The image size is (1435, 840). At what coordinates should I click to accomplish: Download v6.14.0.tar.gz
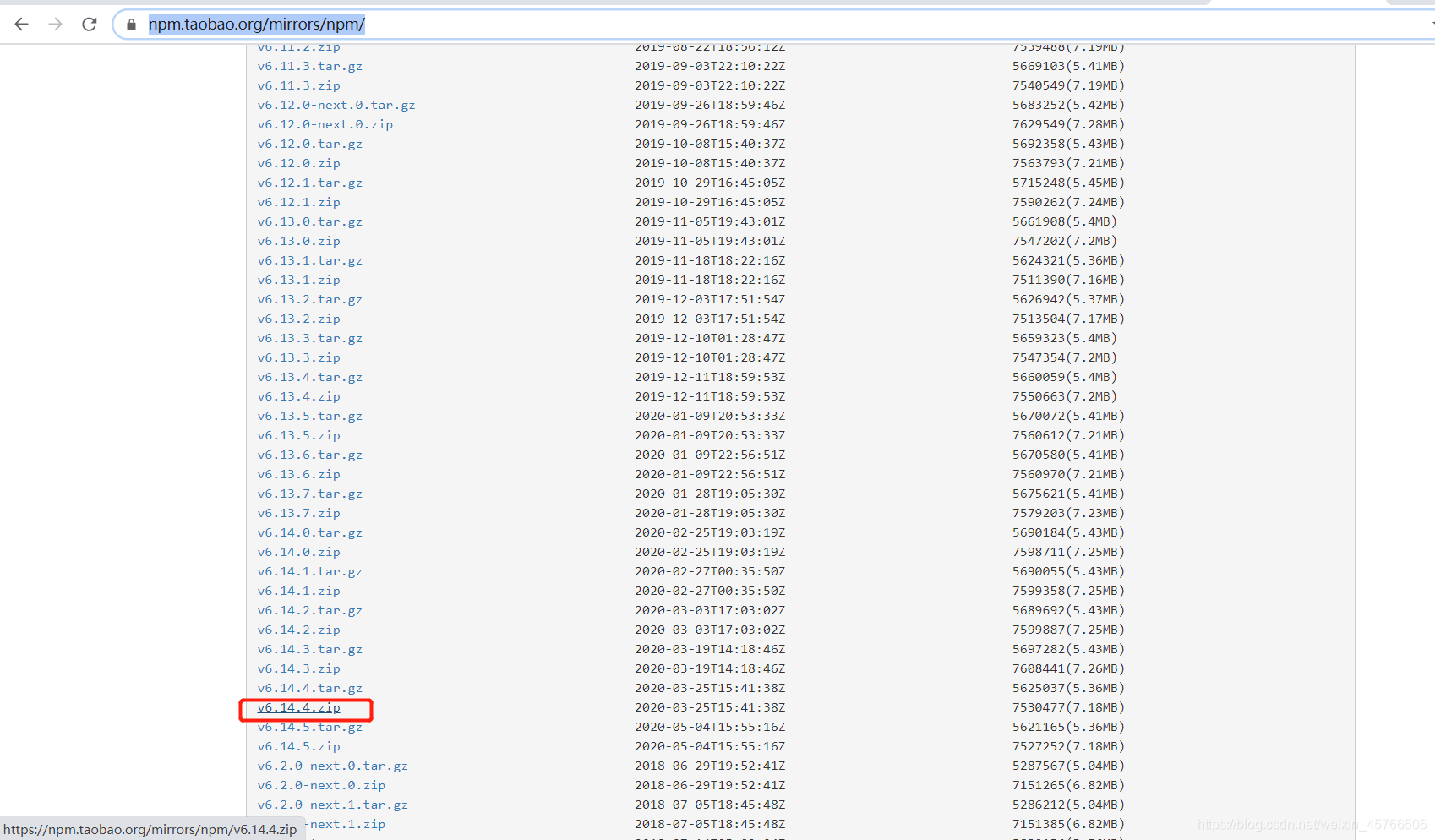310,532
